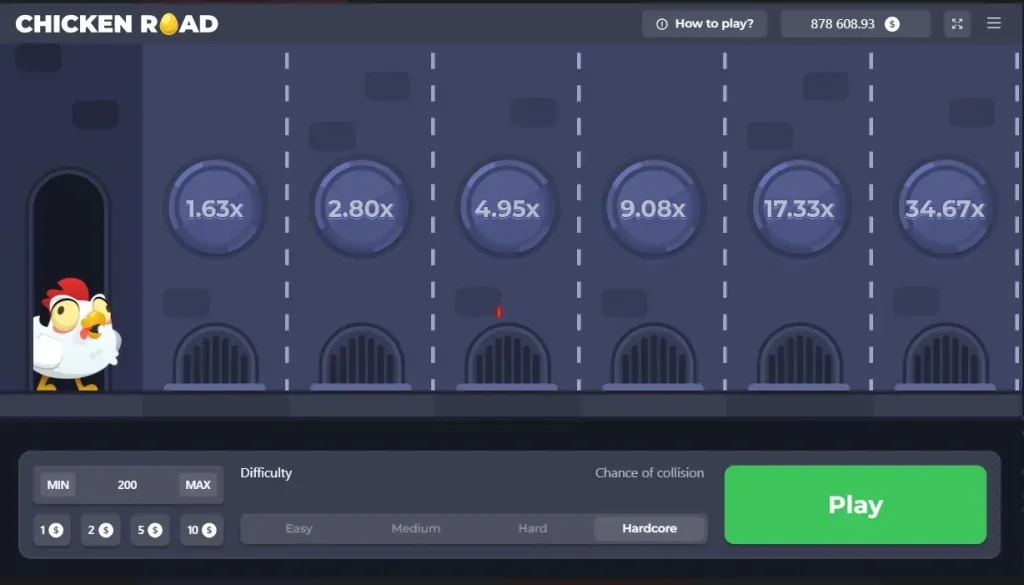1024x585 pixels.
Task: Click the 34.67x multiplier coin
Action: [x=945, y=208]
